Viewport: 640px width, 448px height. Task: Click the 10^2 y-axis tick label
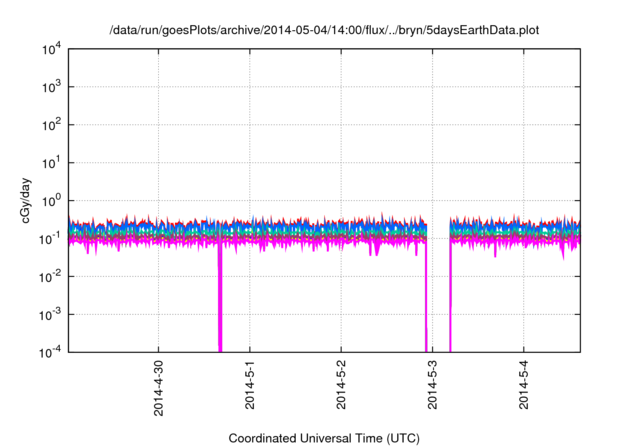pos(52,125)
